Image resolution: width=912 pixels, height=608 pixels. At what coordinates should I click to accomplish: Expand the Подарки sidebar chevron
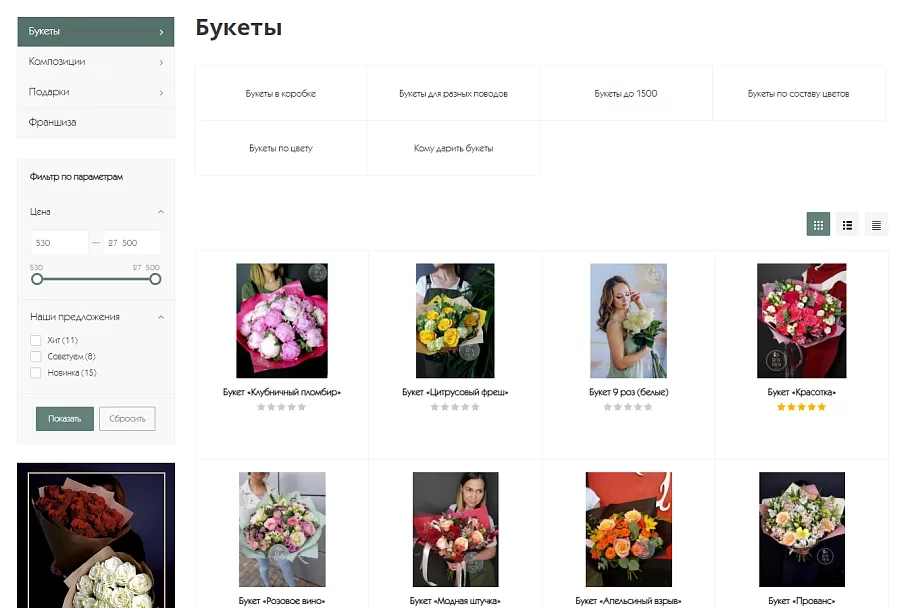162,93
